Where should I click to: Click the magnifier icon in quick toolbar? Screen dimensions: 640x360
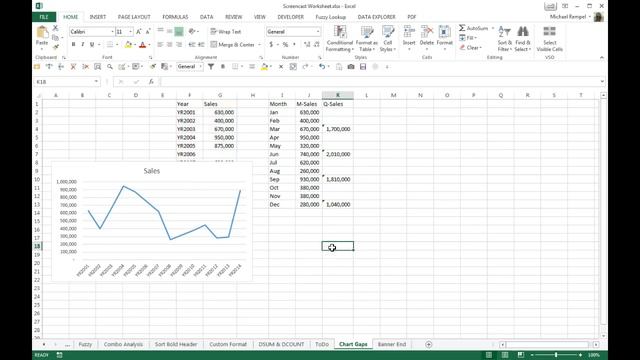pos(110,67)
